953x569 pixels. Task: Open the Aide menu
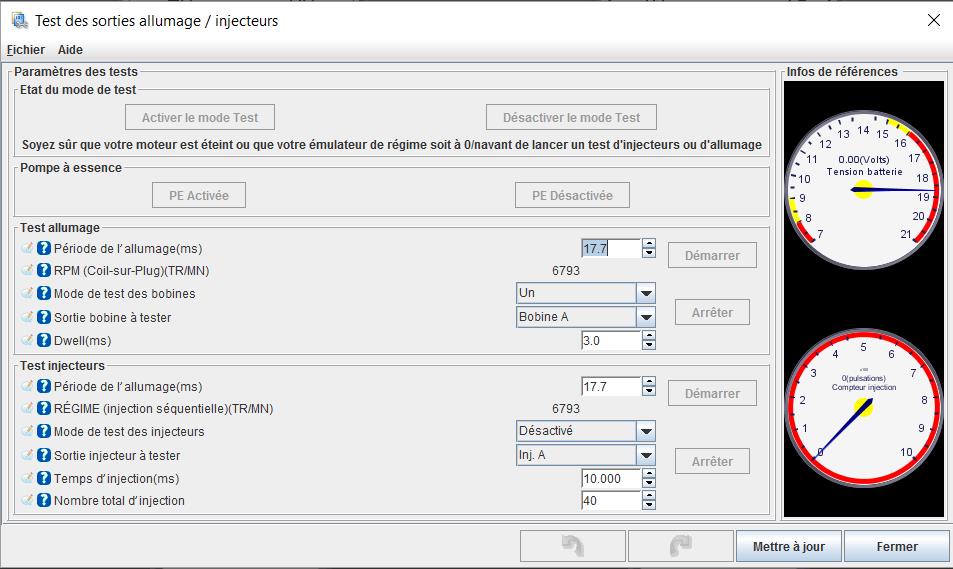pos(70,50)
